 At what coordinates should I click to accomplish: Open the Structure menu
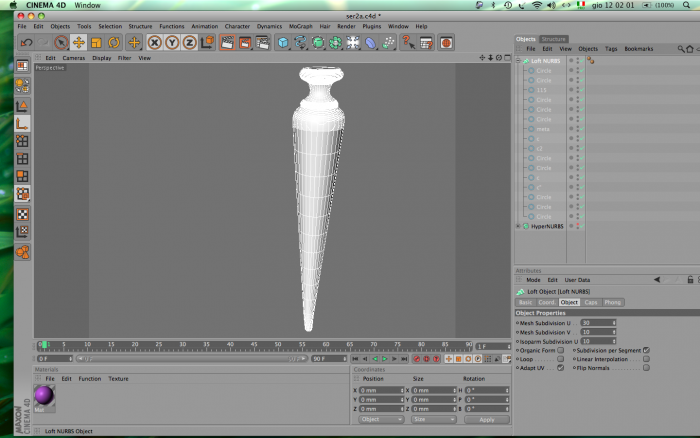point(140,26)
